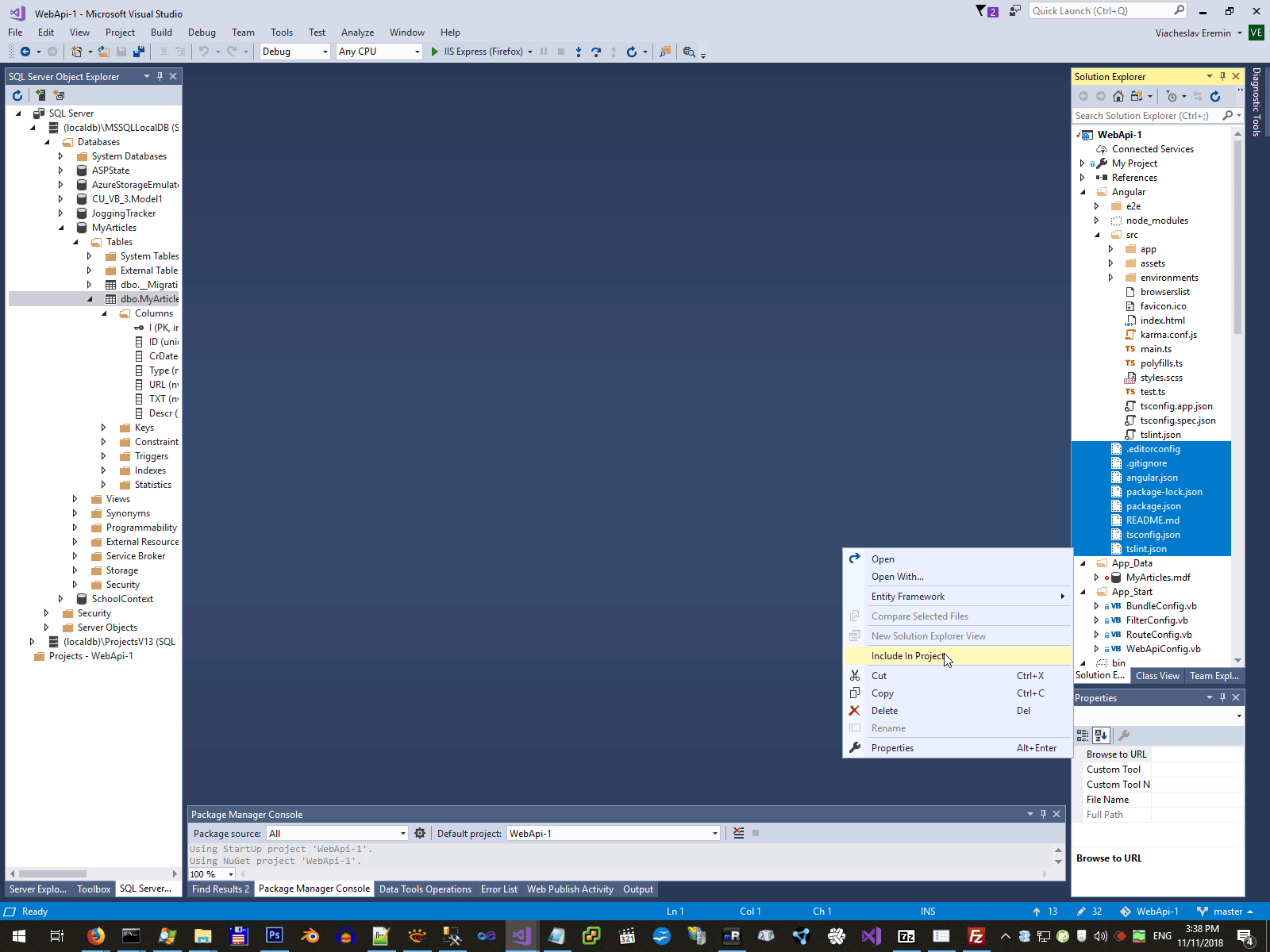
Task: Open Firefox from the taskbar
Action: [95, 936]
